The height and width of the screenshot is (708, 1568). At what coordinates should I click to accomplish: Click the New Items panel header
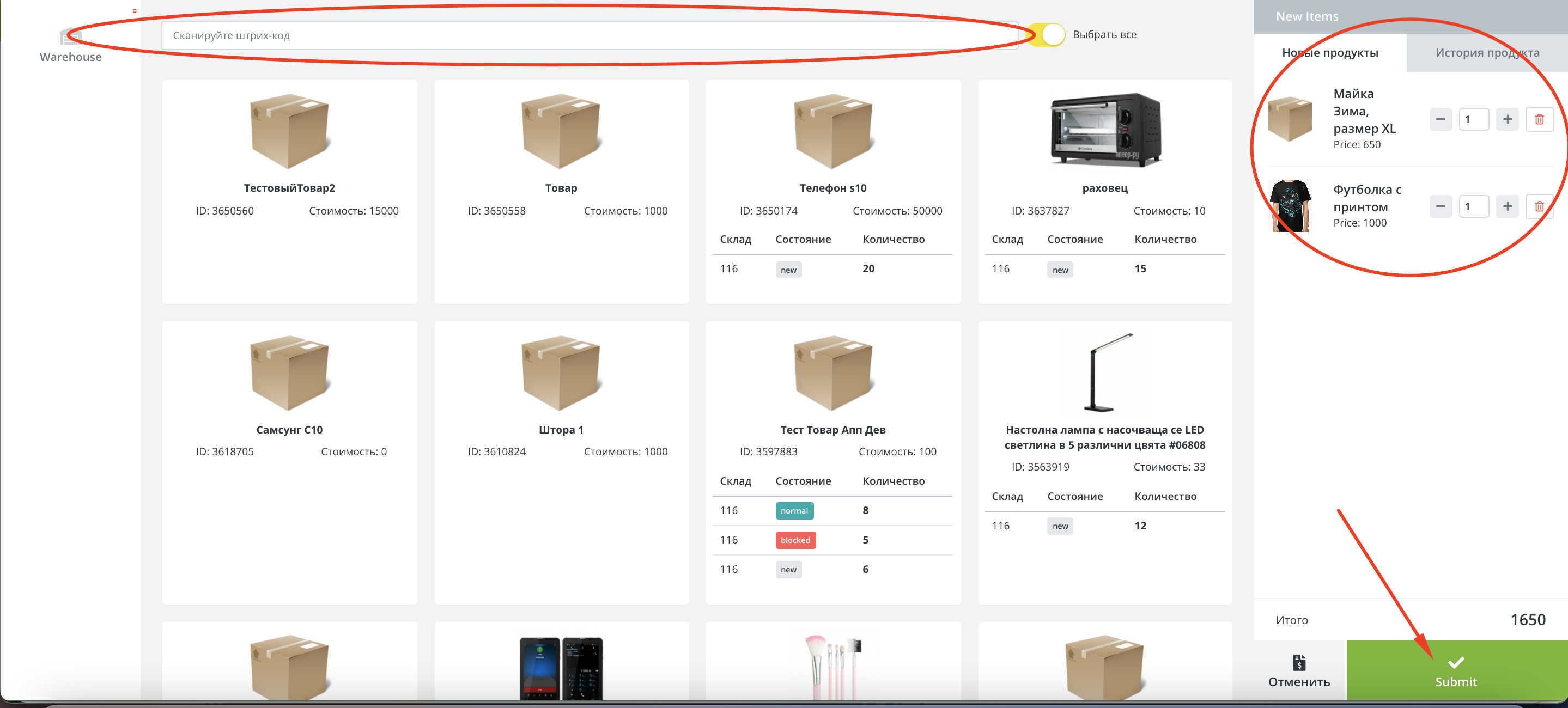(x=1411, y=16)
